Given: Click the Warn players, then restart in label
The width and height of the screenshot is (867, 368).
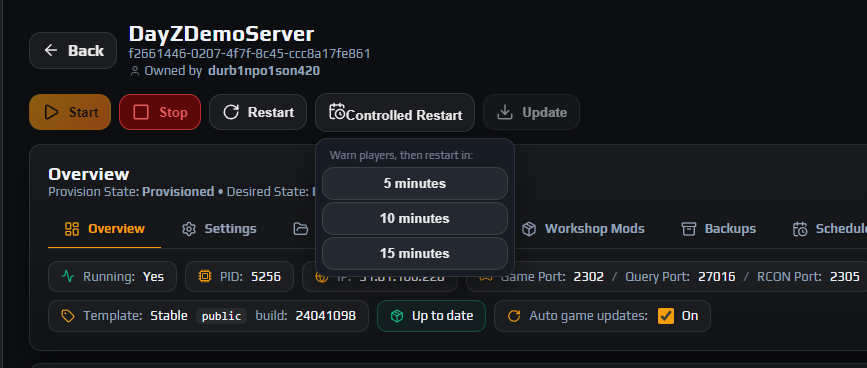Looking at the screenshot, I should coord(401,155).
